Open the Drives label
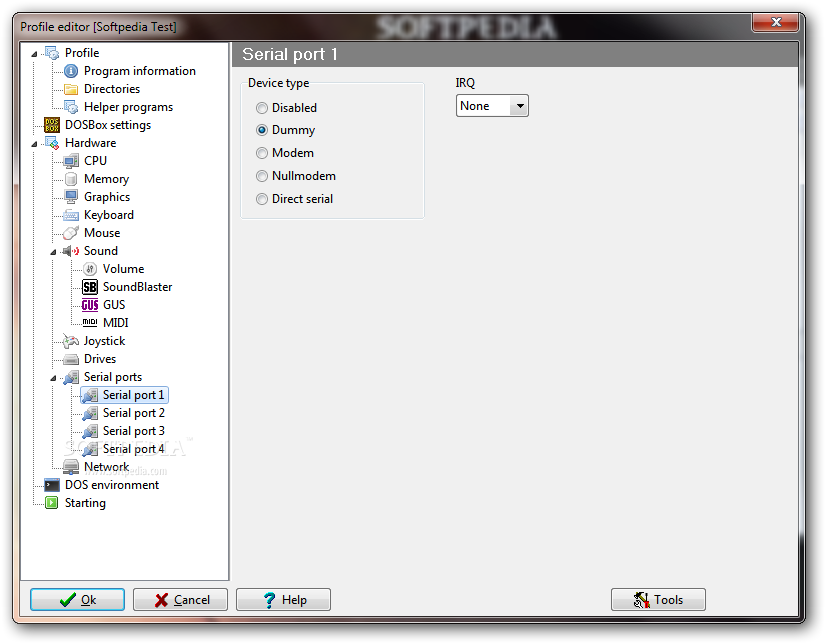826x644 pixels. point(100,359)
